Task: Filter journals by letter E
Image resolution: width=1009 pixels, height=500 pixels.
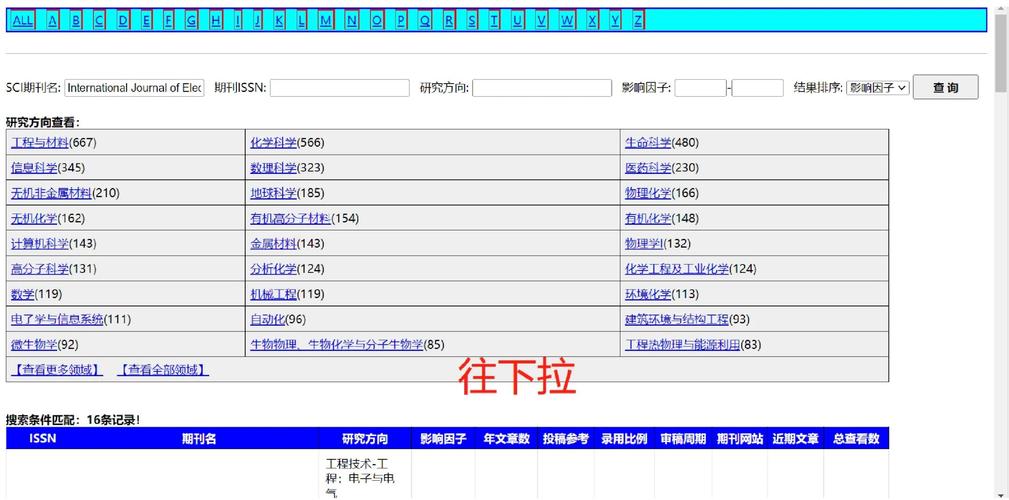Action: (147, 21)
